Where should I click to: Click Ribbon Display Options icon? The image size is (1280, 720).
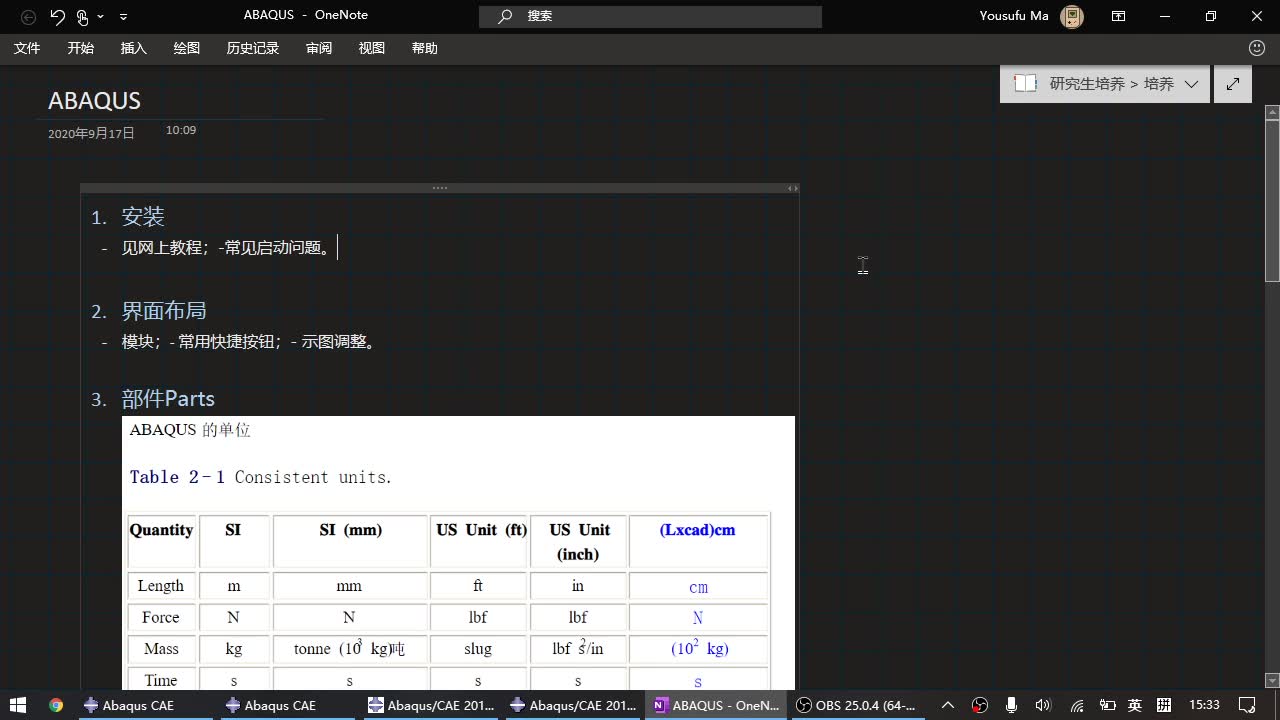click(x=1119, y=16)
